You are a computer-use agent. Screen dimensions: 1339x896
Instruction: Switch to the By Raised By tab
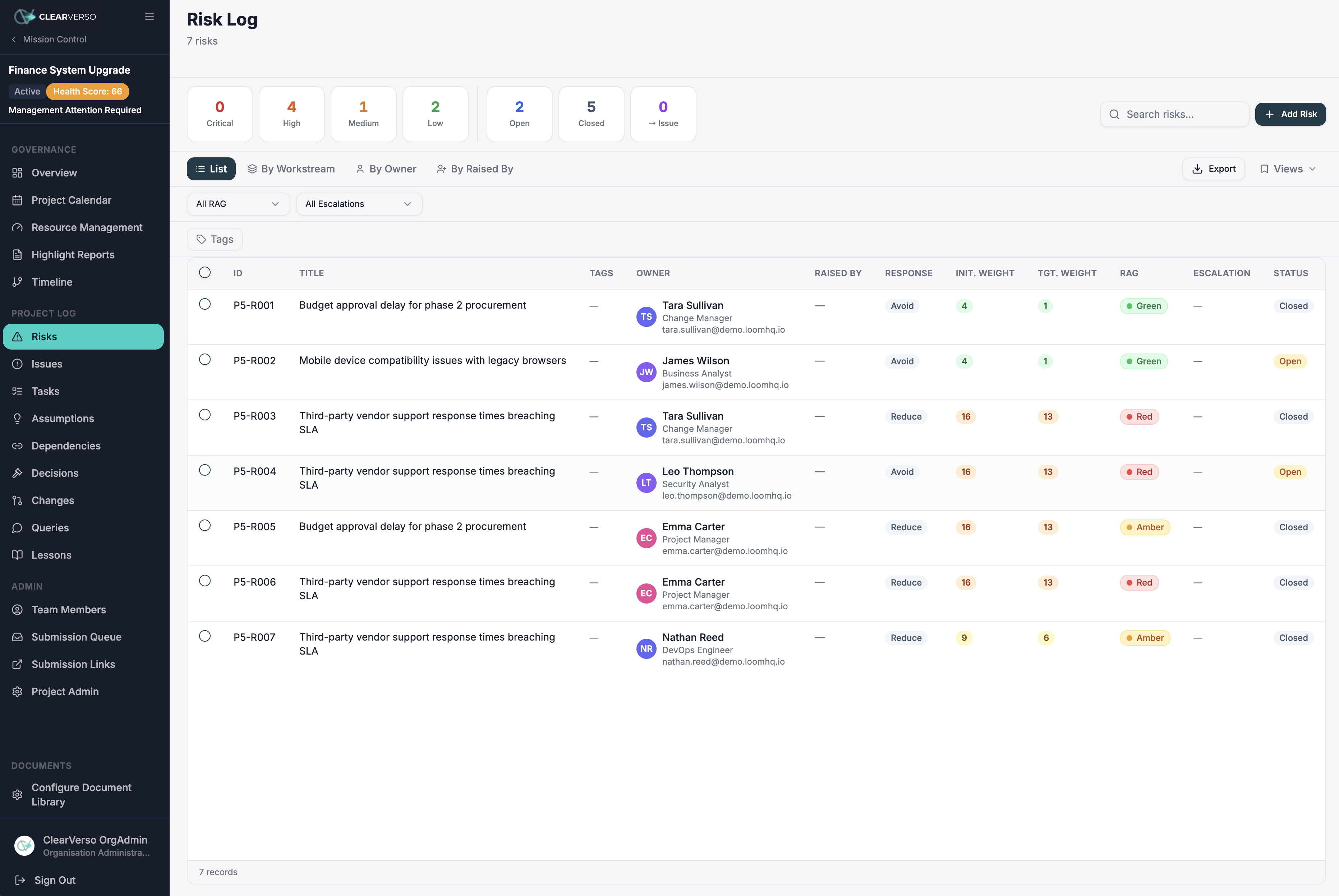coord(475,168)
